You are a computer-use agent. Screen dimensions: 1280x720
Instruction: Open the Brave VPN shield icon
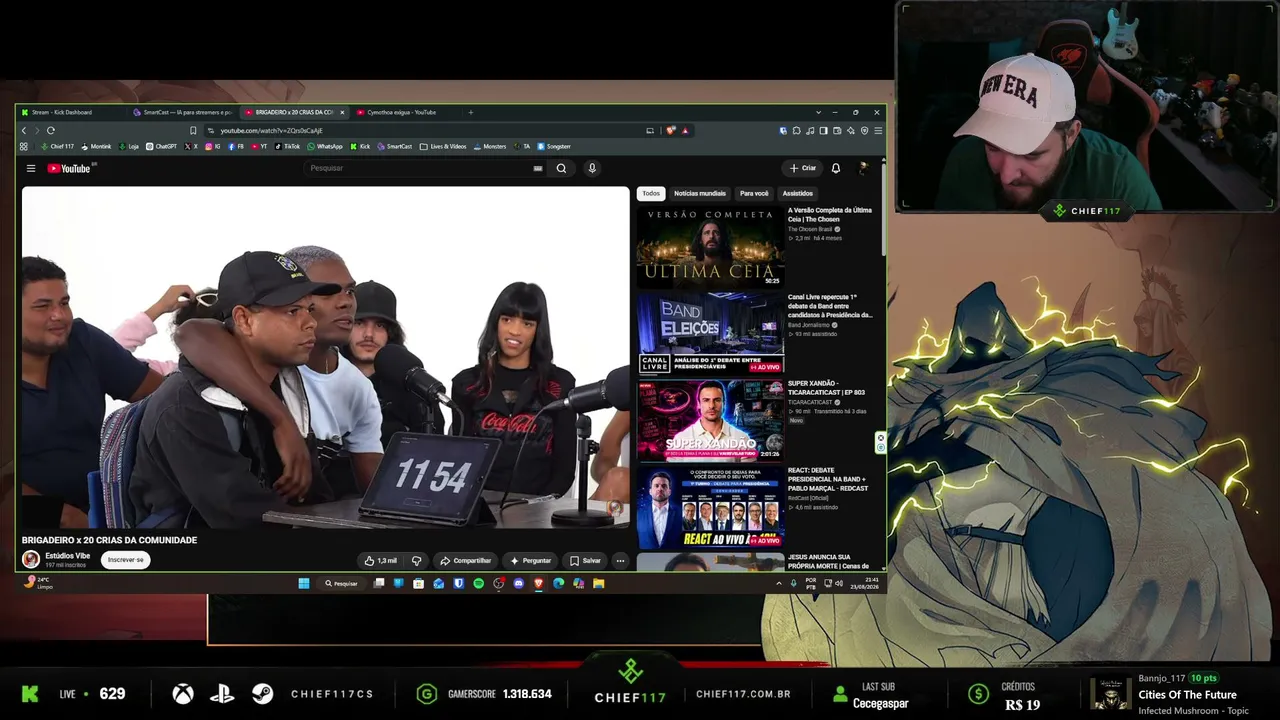(x=864, y=130)
